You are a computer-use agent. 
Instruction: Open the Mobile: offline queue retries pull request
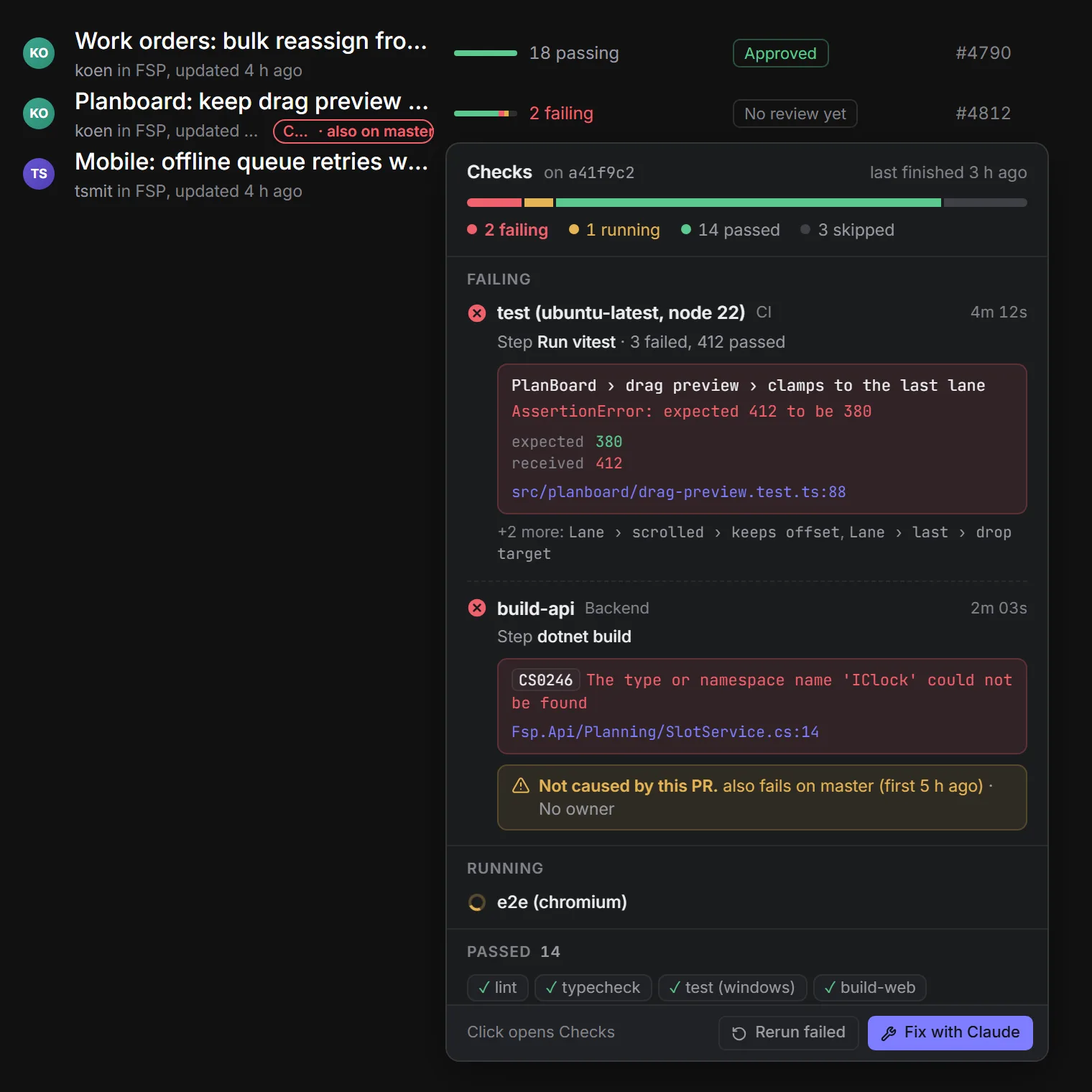tap(251, 162)
